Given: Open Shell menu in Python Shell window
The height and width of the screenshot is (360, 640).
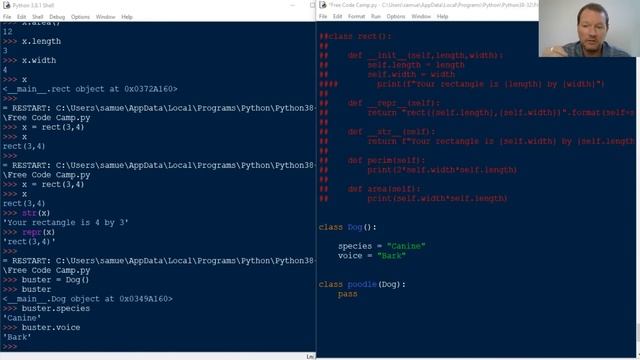Looking at the screenshot, I should click(x=38, y=17).
